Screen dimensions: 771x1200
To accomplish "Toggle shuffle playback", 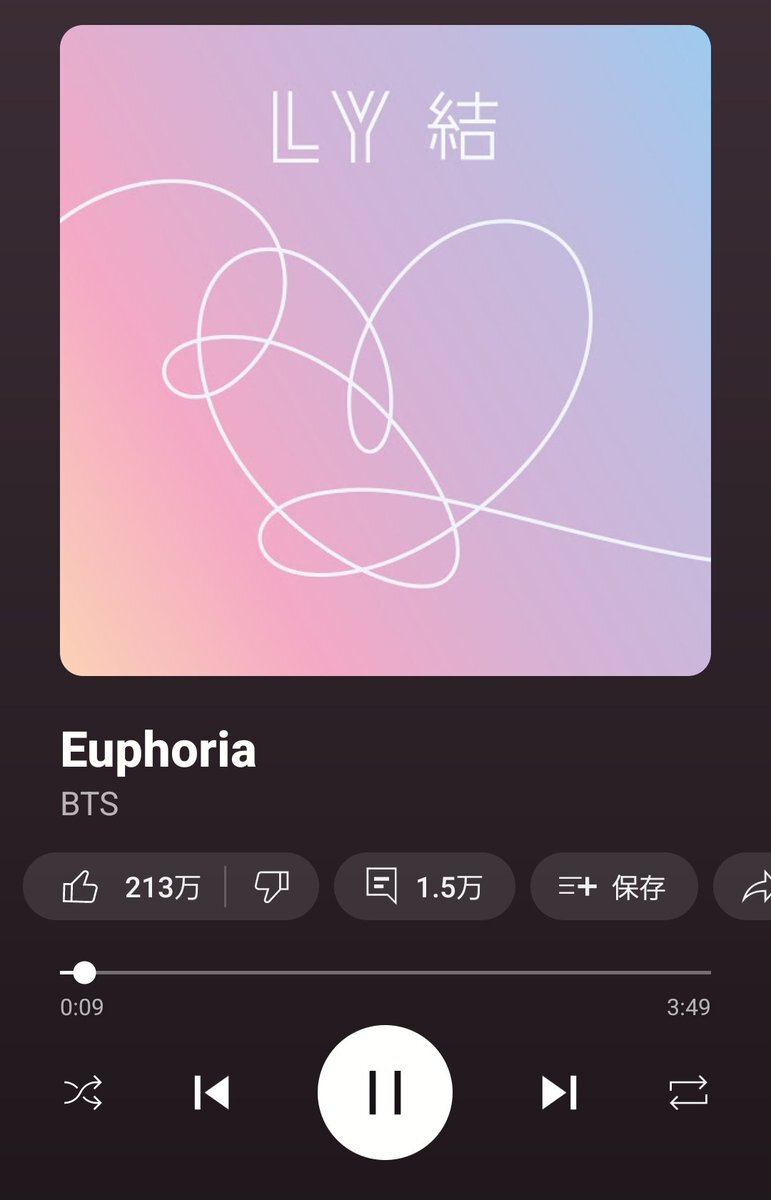I will point(83,1092).
